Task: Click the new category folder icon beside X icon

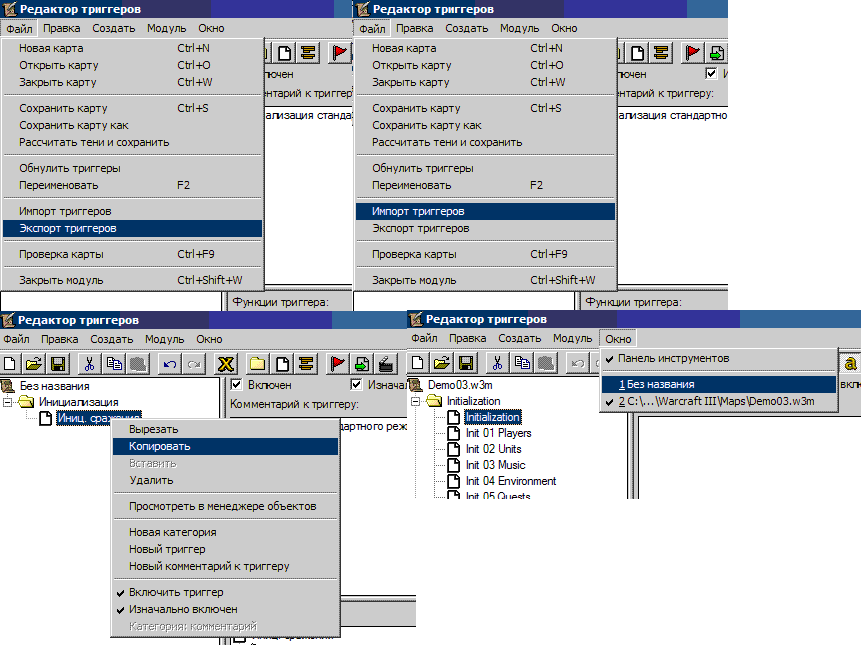Action: [258, 364]
